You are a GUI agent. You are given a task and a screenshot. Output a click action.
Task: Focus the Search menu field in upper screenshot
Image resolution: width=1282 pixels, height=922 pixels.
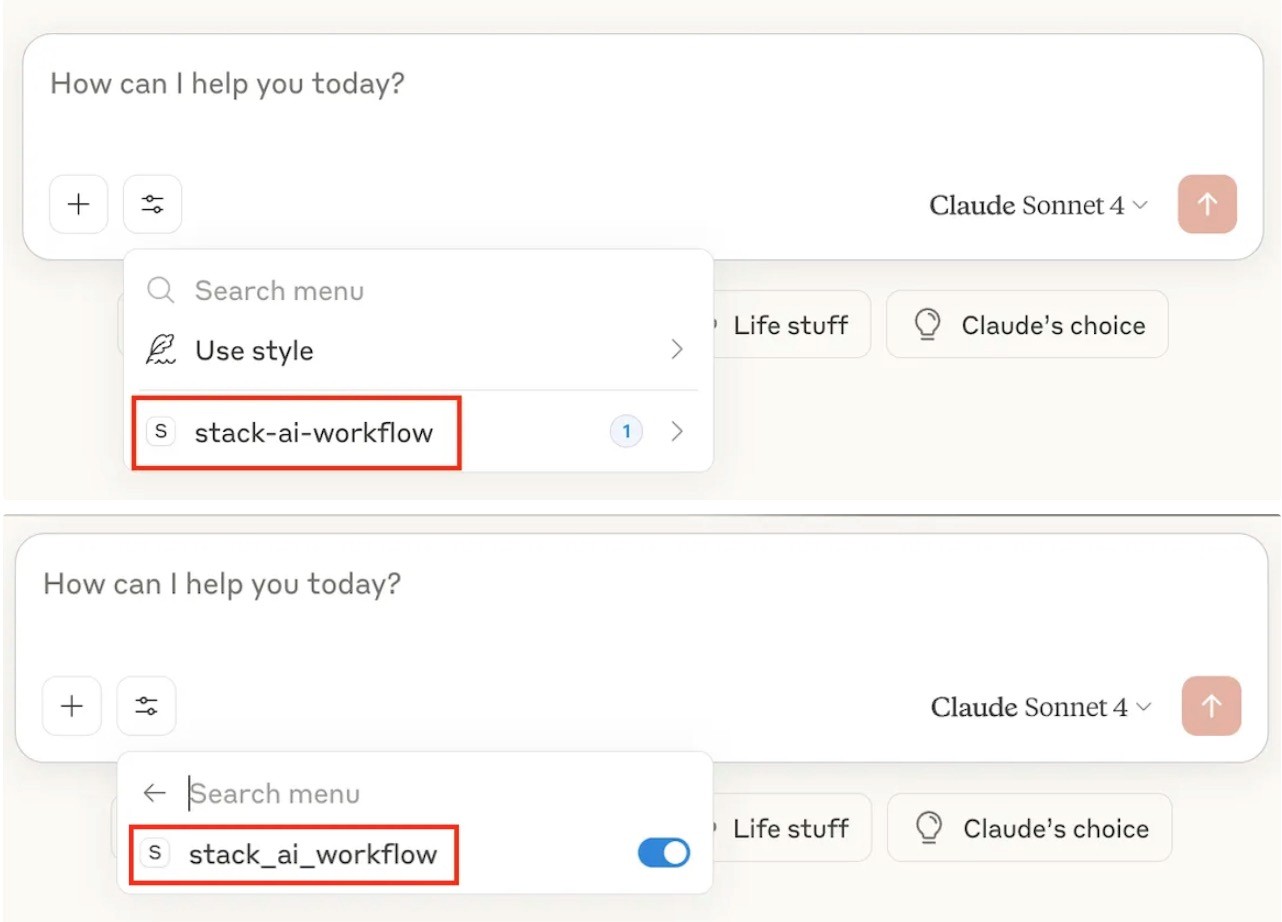click(x=420, y=291)
